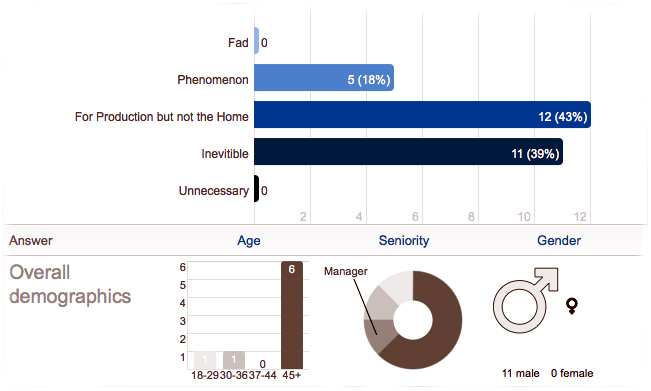Click the Fad zero-value bar
The width and height of the screenshot is (651, 391).
[257, 41]
